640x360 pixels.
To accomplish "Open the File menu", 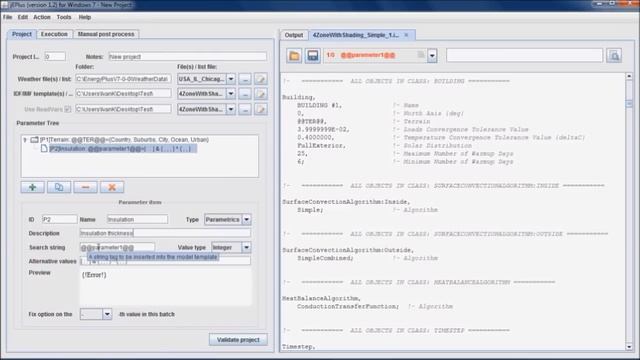I will (7, 17).
